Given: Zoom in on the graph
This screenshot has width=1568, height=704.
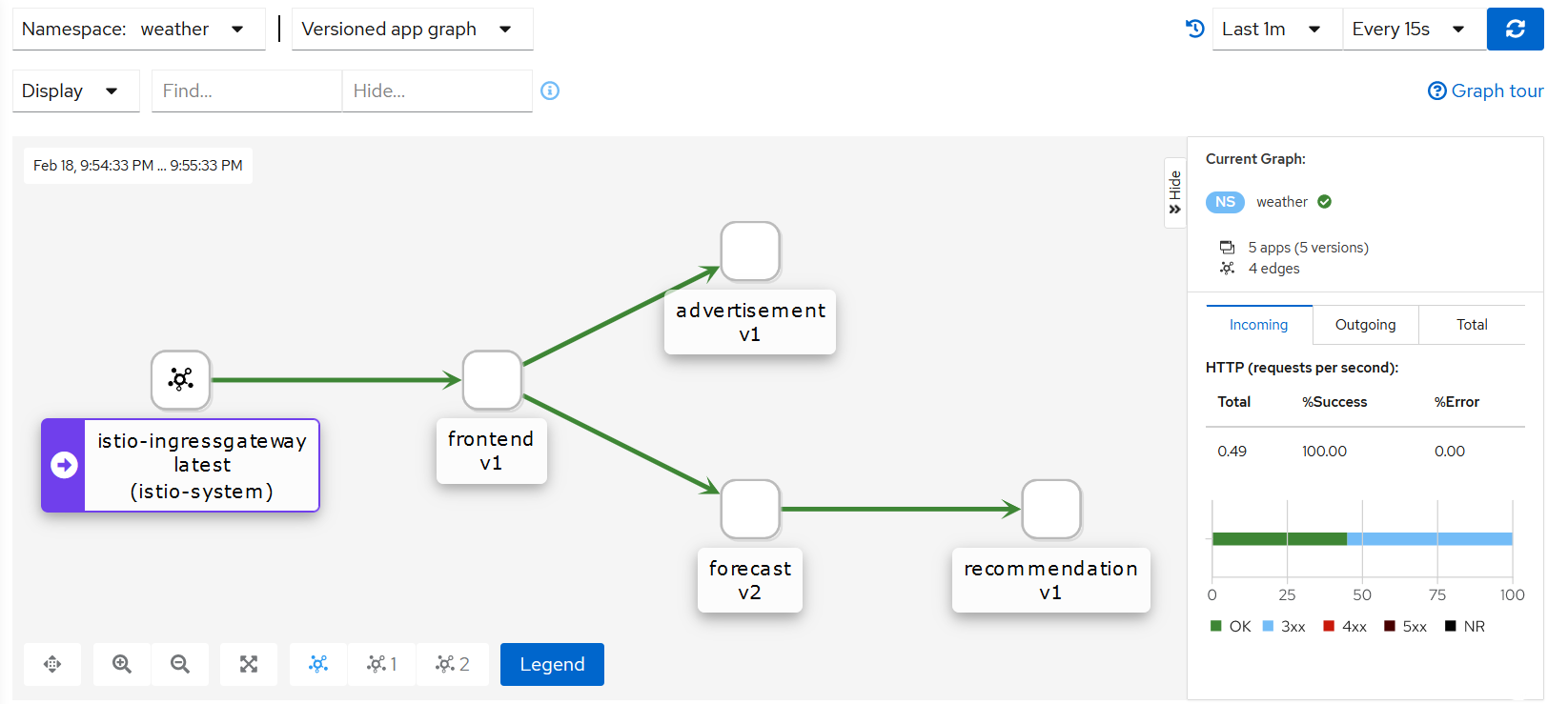Looking at the screenshot, I should pyautogui.click(x=122, y=664).
